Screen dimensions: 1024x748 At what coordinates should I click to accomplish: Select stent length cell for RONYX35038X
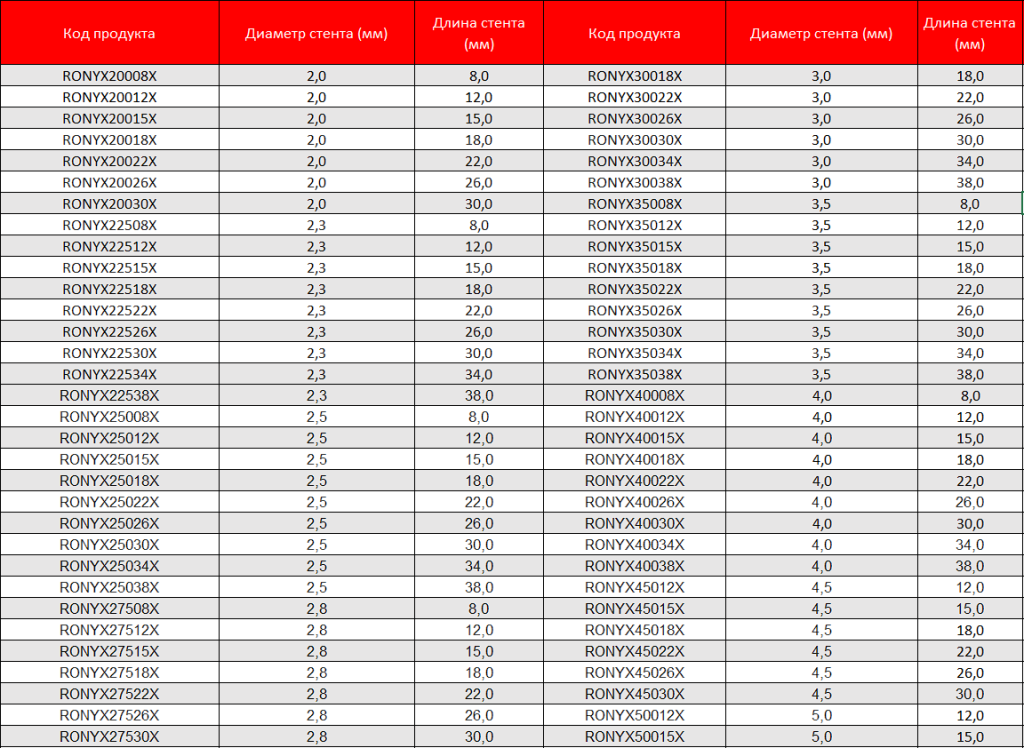pos(970,375)
